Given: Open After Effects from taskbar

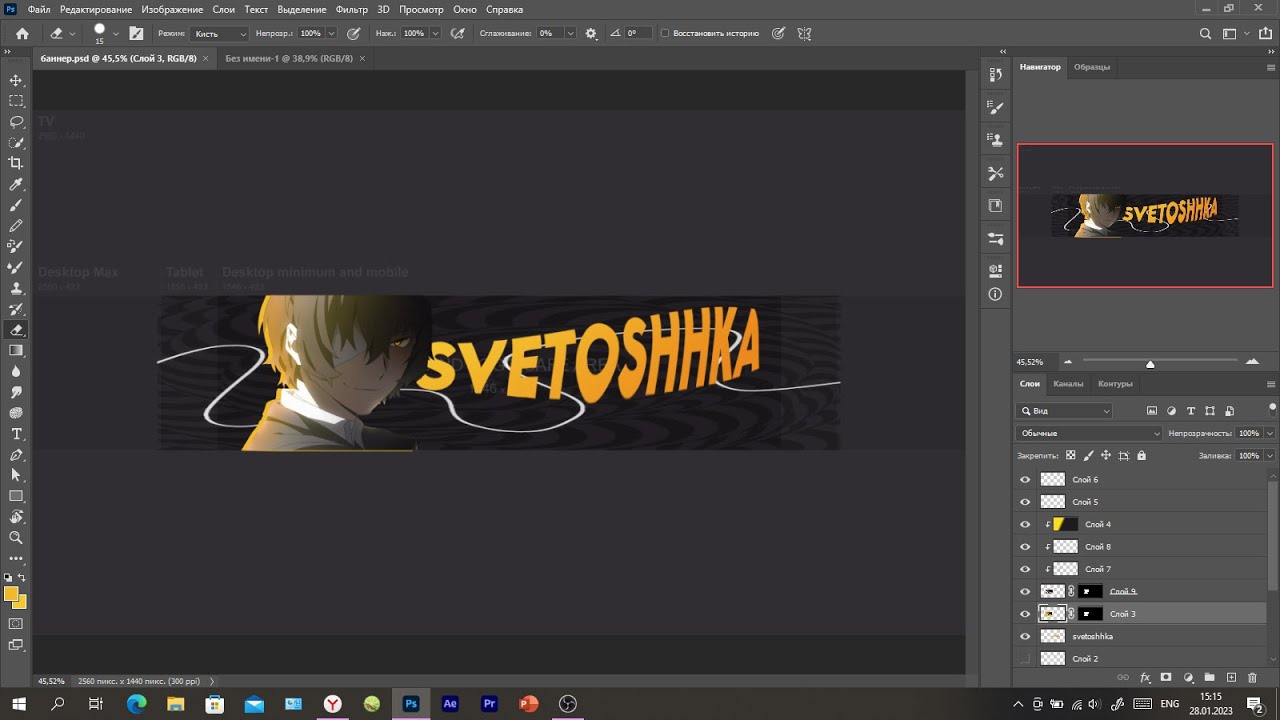Looking at the screenshot, I should click(450, 704).
